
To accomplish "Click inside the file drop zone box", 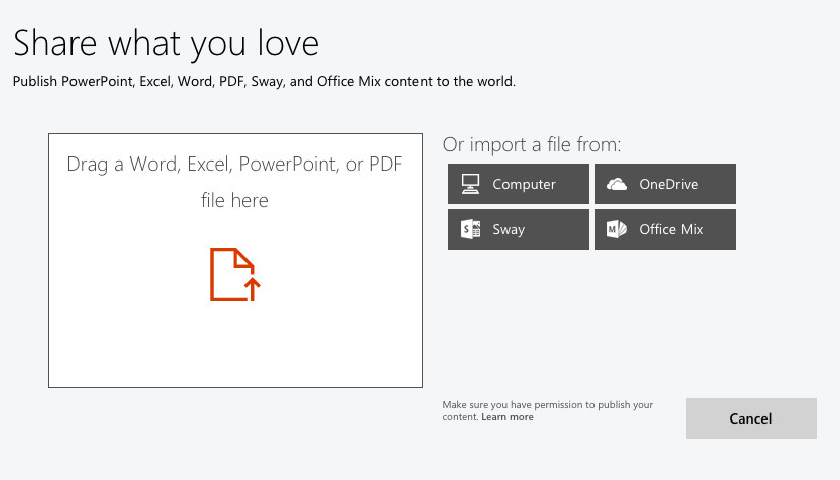I will click(235, 260).
